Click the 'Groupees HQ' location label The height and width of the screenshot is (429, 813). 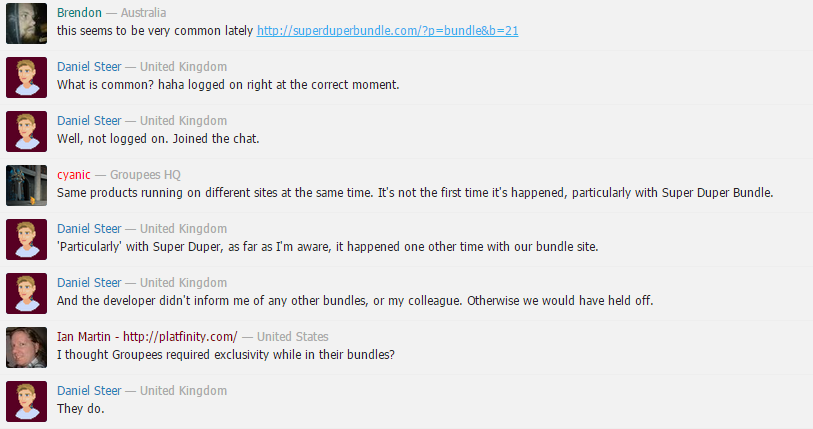coord(145,175)
